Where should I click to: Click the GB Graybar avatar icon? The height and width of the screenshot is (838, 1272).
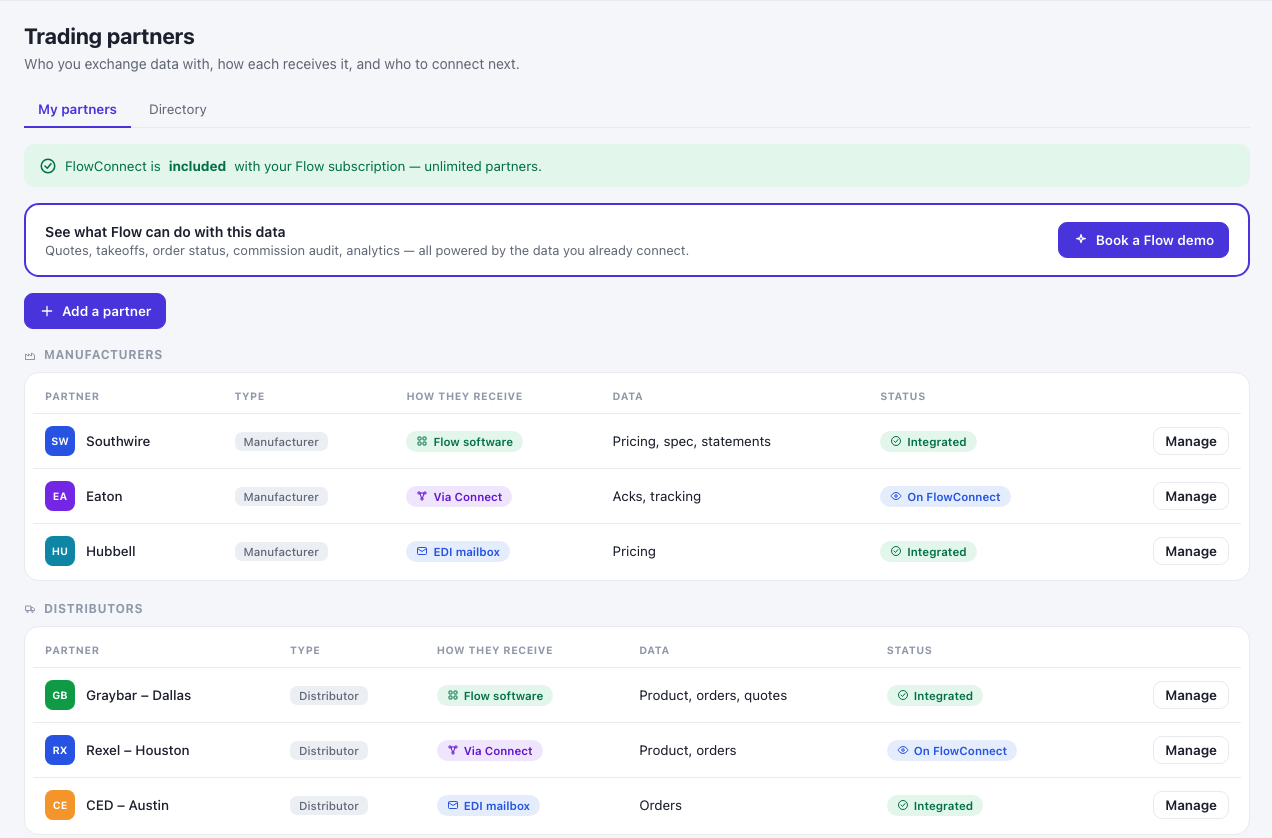coord(60,695)
